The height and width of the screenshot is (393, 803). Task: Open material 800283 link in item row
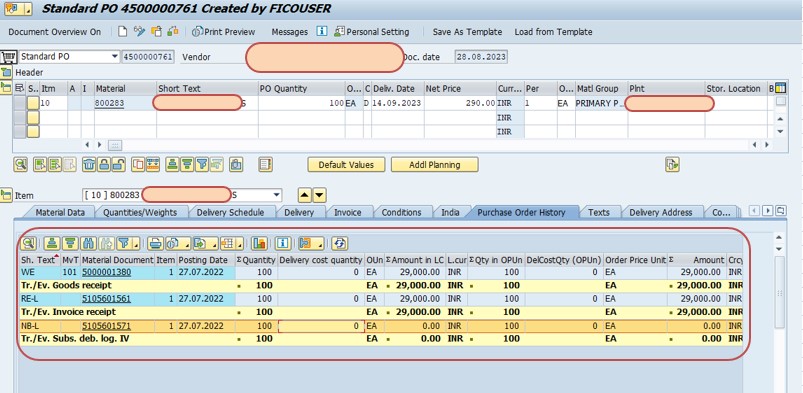(110, 103)
